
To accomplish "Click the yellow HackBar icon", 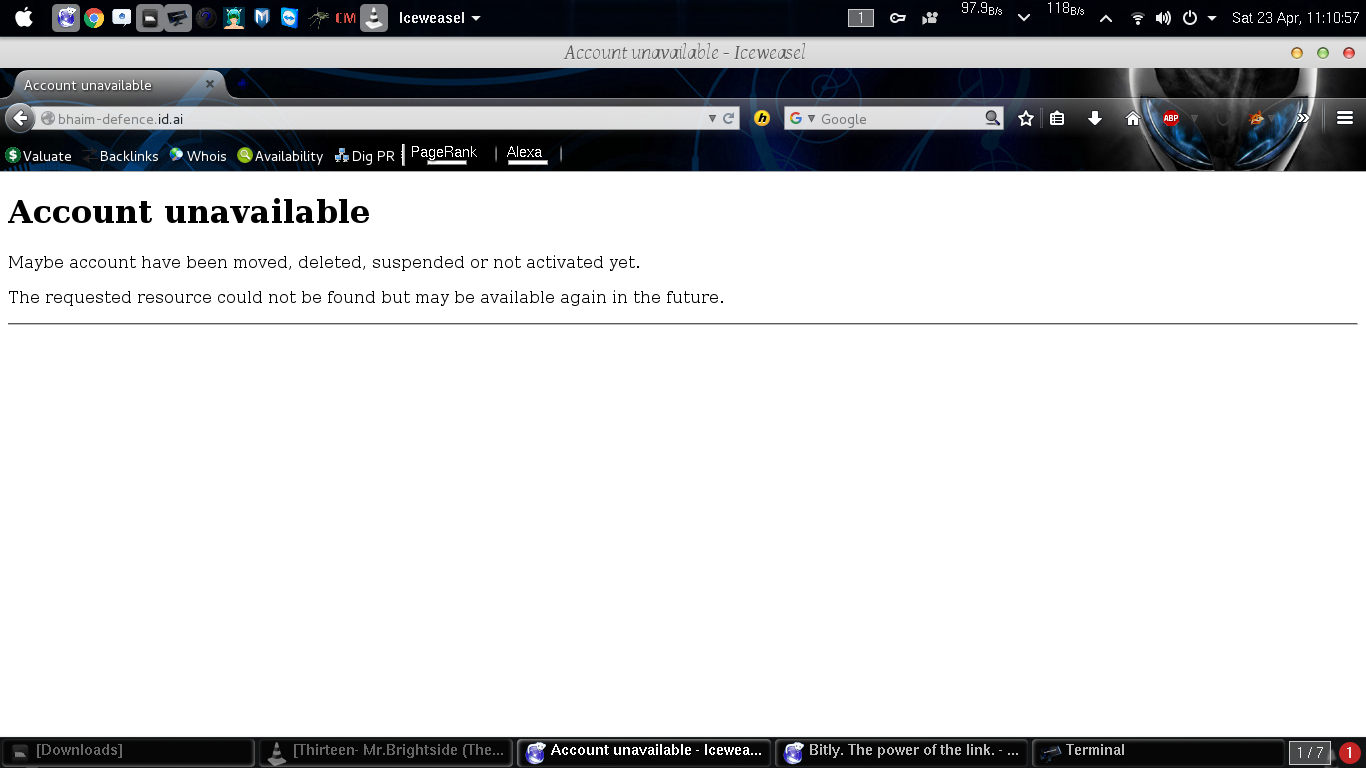I will point(761,117).
